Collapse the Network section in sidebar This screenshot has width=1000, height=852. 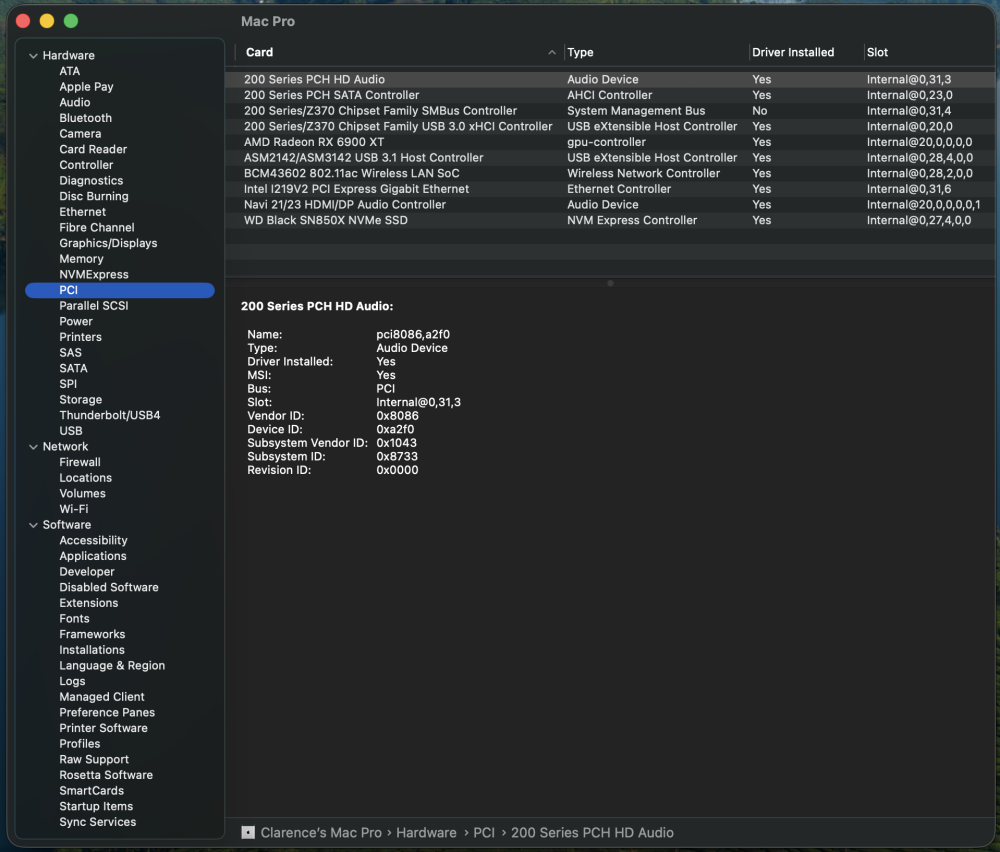(33, 447)
